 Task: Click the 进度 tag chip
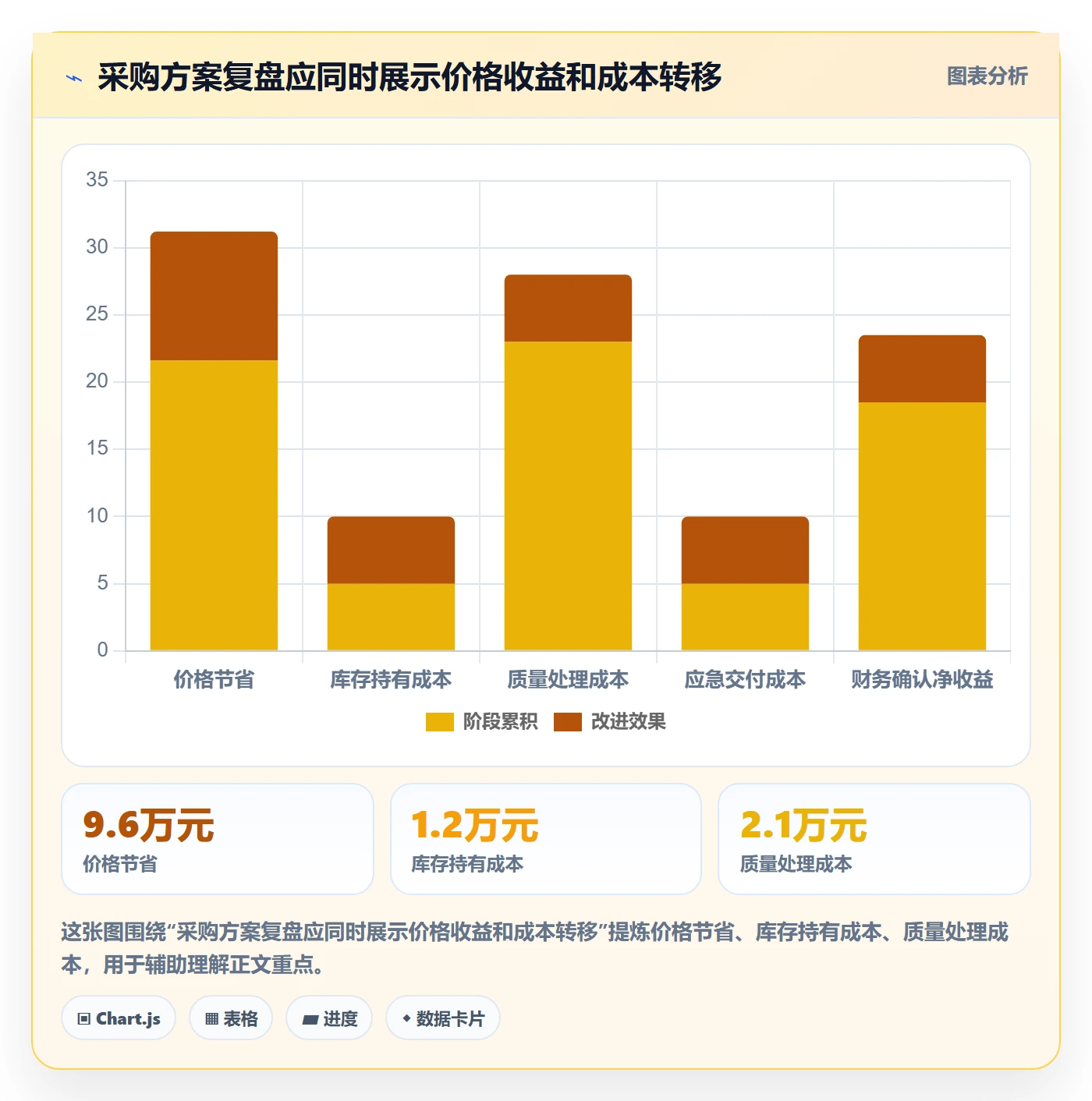329,1018
